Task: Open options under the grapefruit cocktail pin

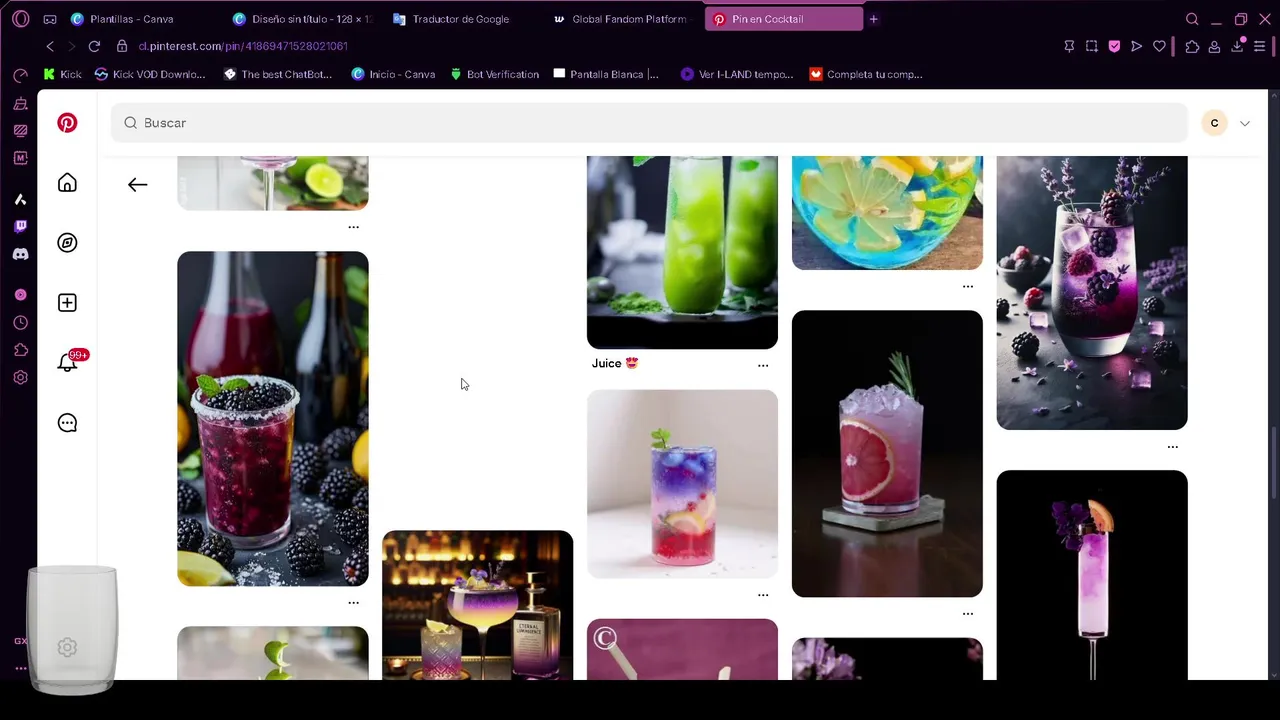Action: click(x=968, y=614)
